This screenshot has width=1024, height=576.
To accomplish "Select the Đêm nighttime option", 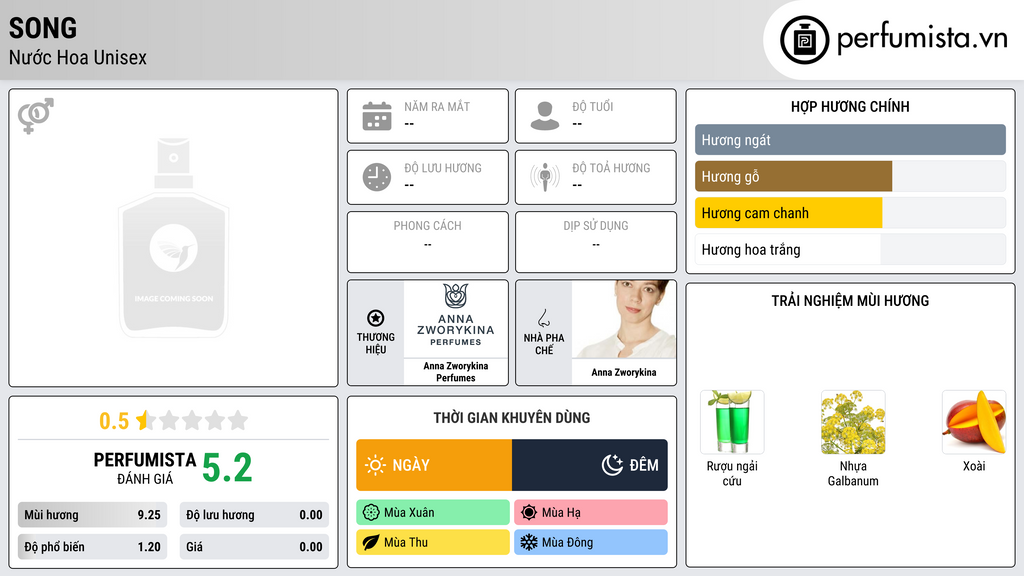I will click(590, 465).
